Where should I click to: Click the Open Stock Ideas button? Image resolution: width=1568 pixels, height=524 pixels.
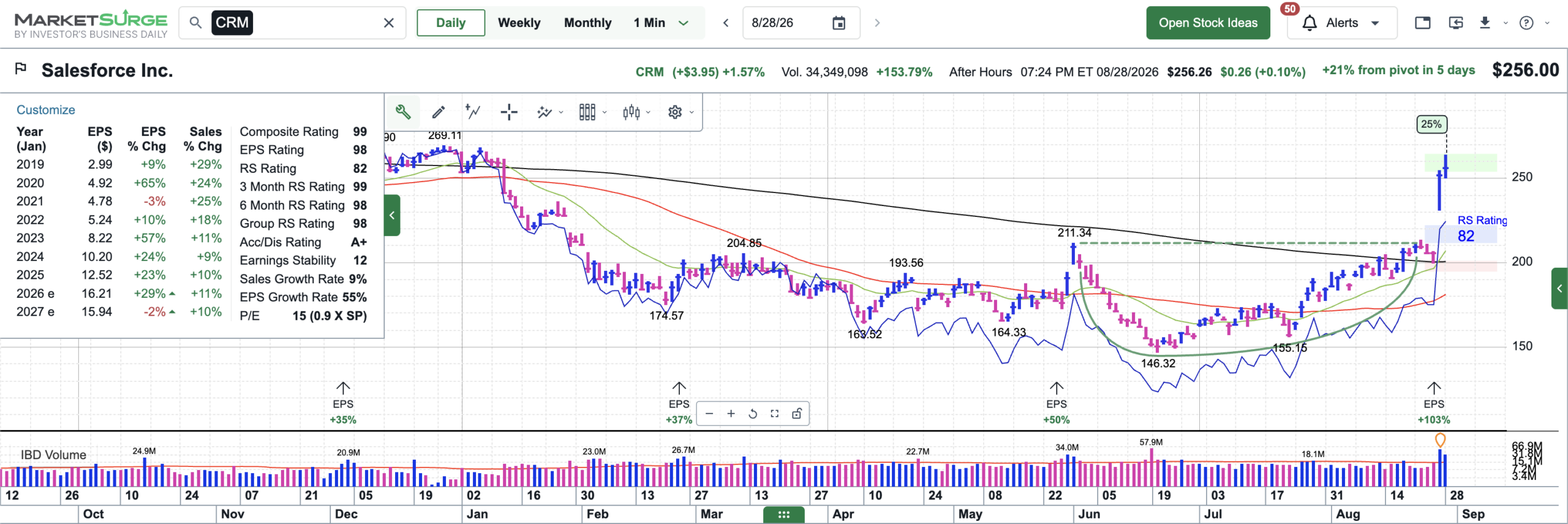coord(1208,23)
